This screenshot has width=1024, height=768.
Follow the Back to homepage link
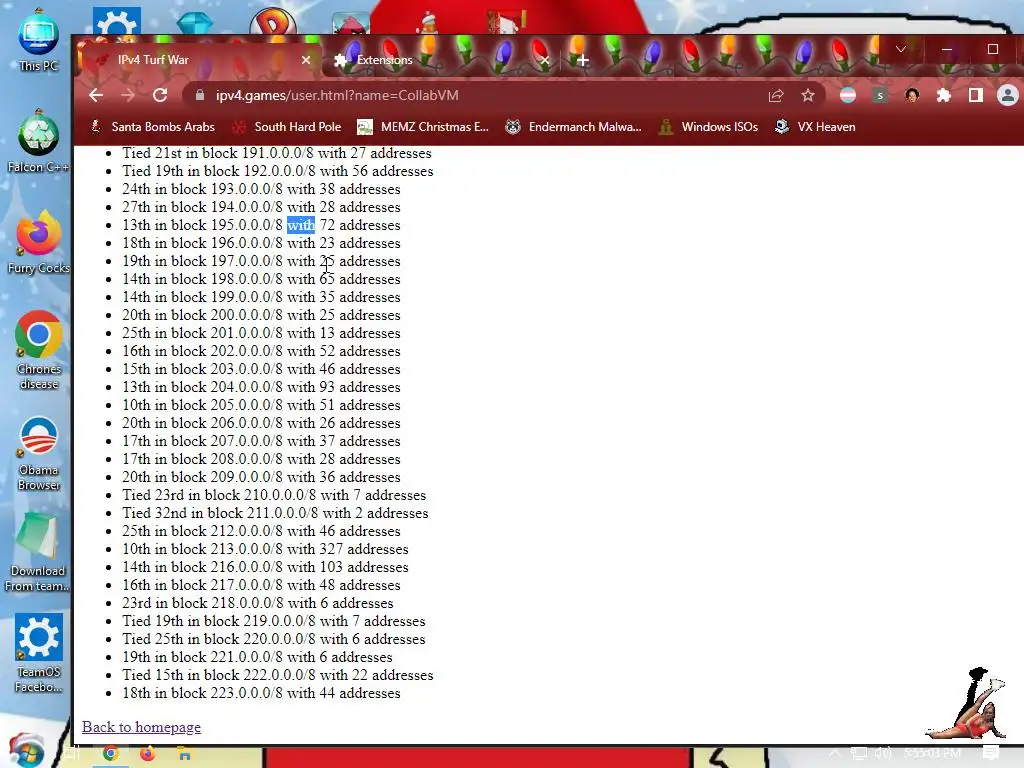pos(141,727)
